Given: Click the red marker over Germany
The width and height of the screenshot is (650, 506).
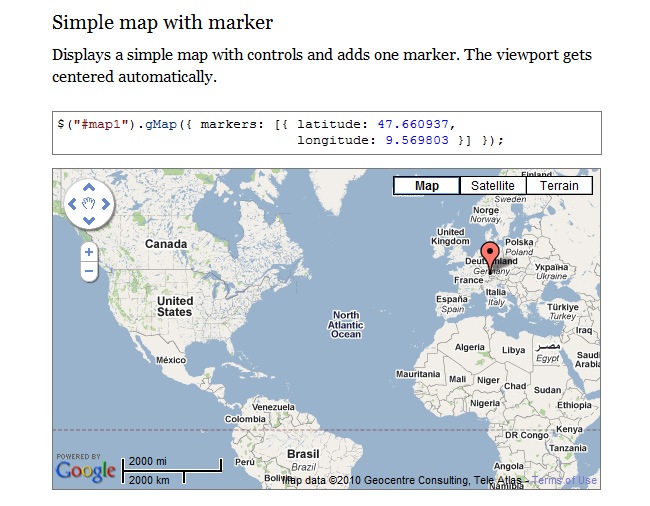Looking at the screenshot, I should coord(489,253).
